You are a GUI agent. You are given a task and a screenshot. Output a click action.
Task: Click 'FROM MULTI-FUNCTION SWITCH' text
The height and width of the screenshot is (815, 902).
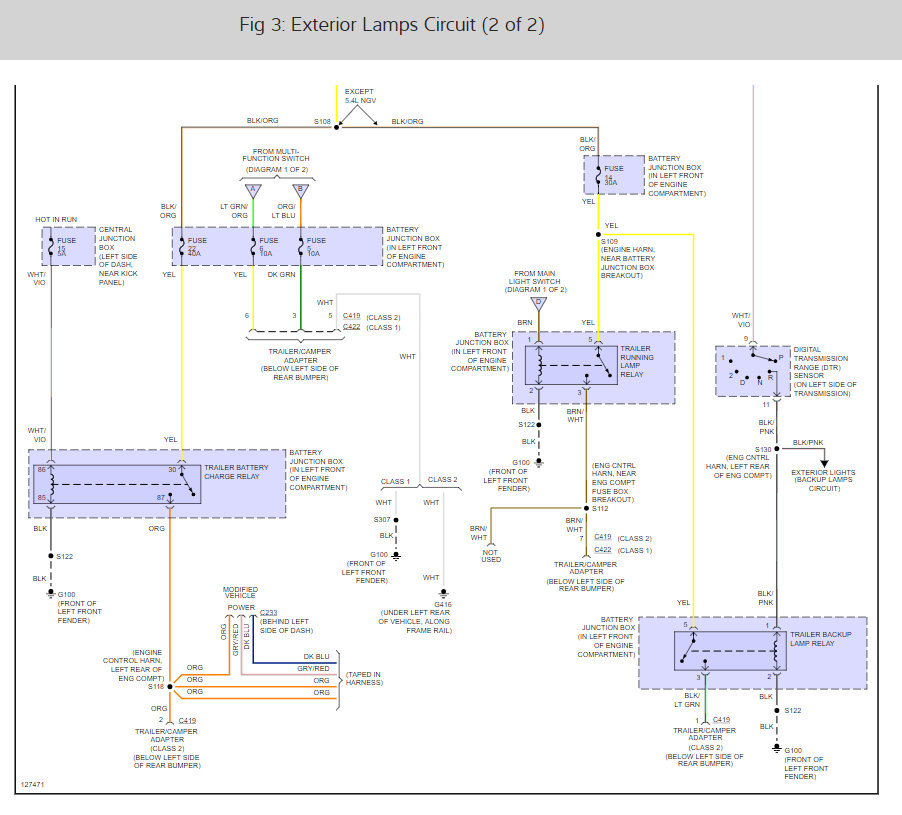276,155
